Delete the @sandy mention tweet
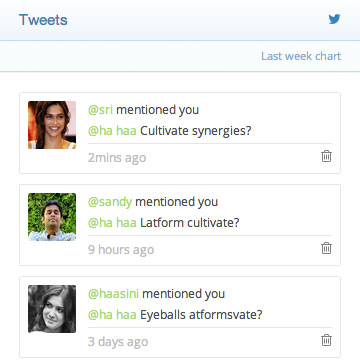This screenshot has height=360, width=360. coord(326,248)
